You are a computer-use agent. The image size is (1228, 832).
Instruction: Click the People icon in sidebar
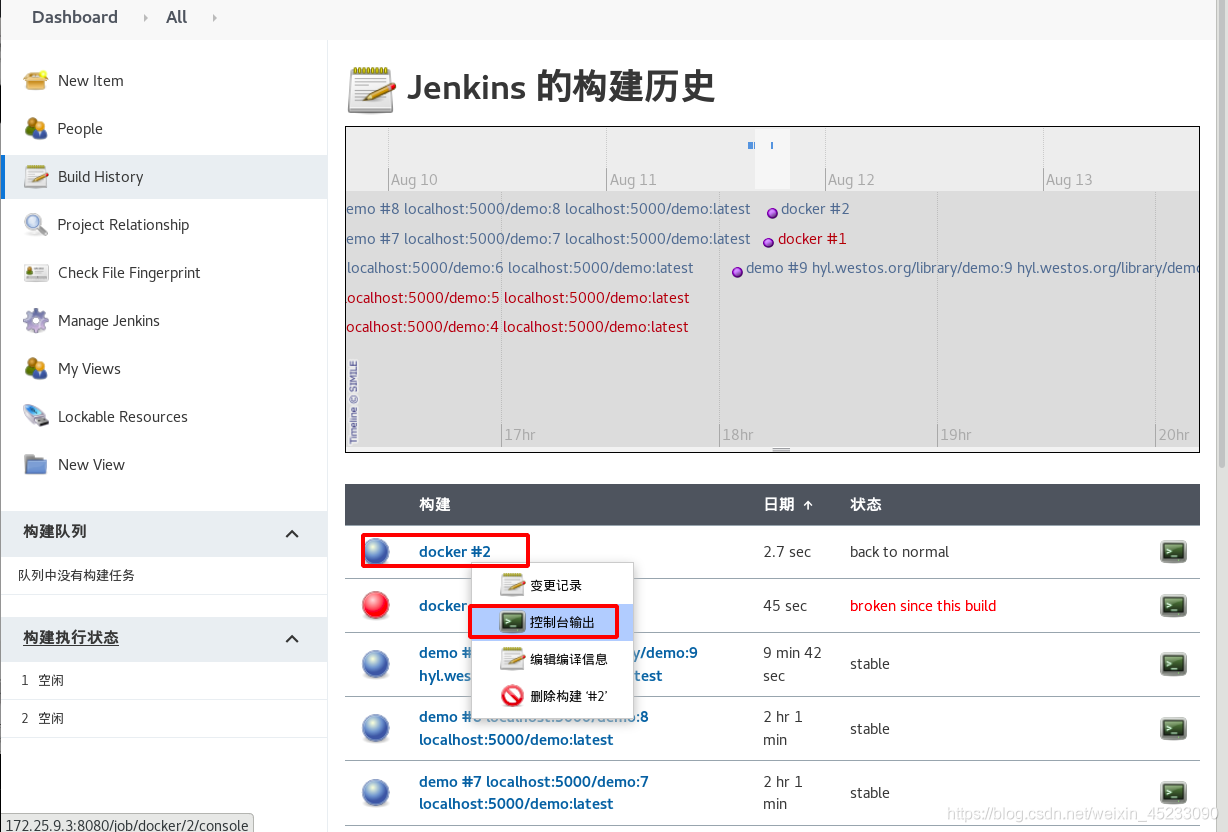tap(36, 129)
